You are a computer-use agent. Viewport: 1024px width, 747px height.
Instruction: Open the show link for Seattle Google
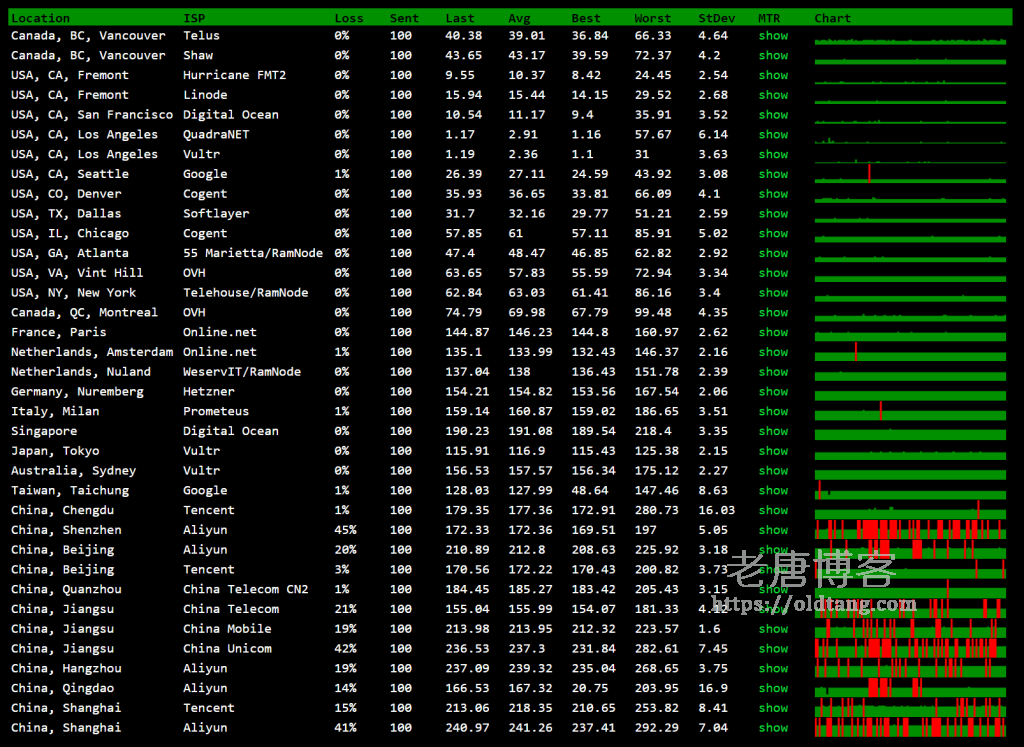pos(773,174)
